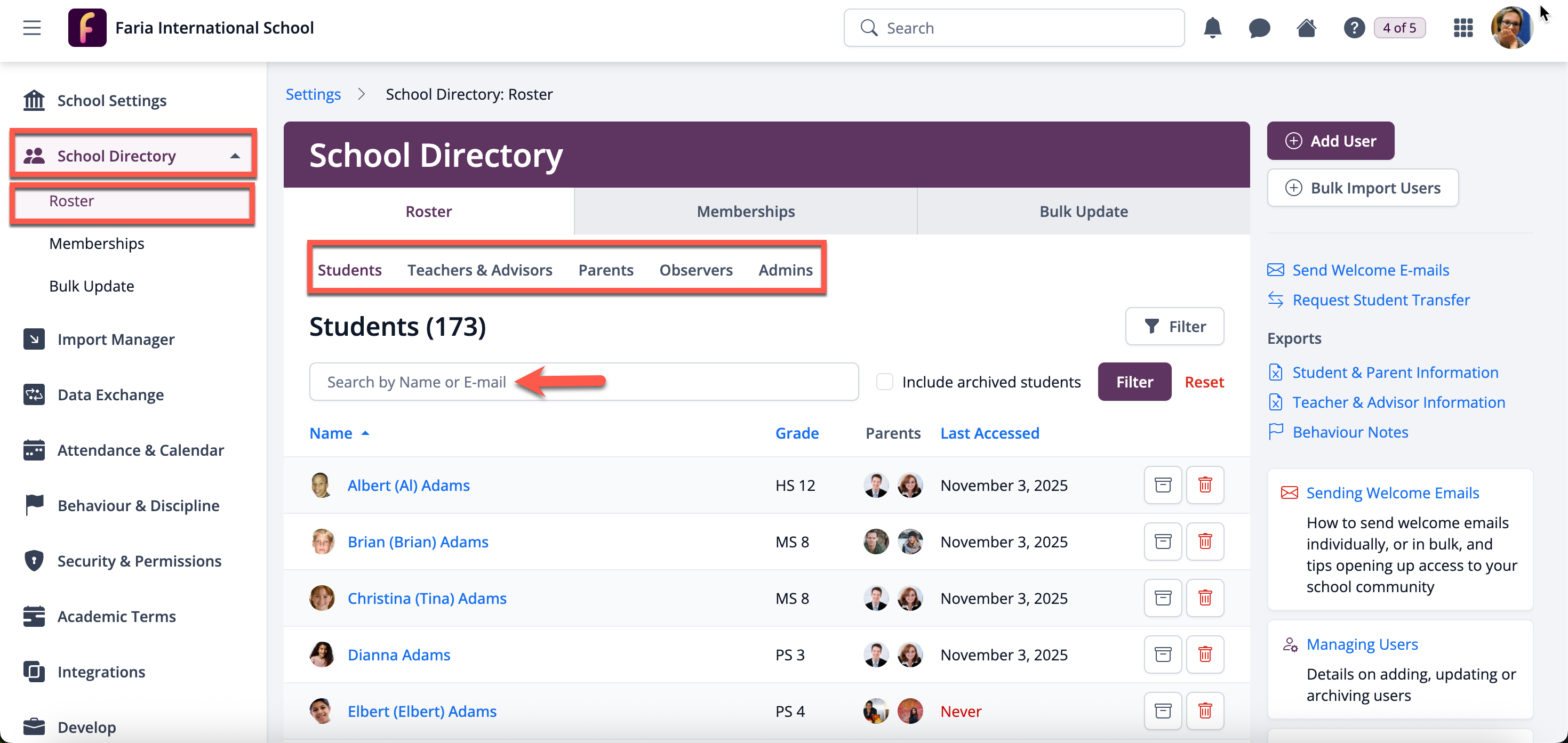Click the red Reset link
The width and height of the screenshot is (1568, 743).
[1203, 382]
